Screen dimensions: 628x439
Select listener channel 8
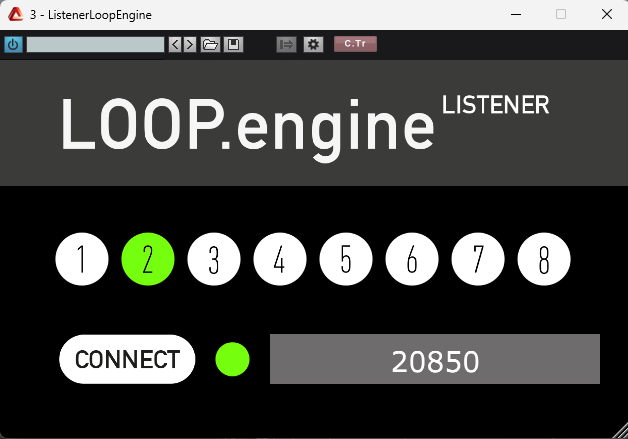pyautogui.click(x=544, y=259)
